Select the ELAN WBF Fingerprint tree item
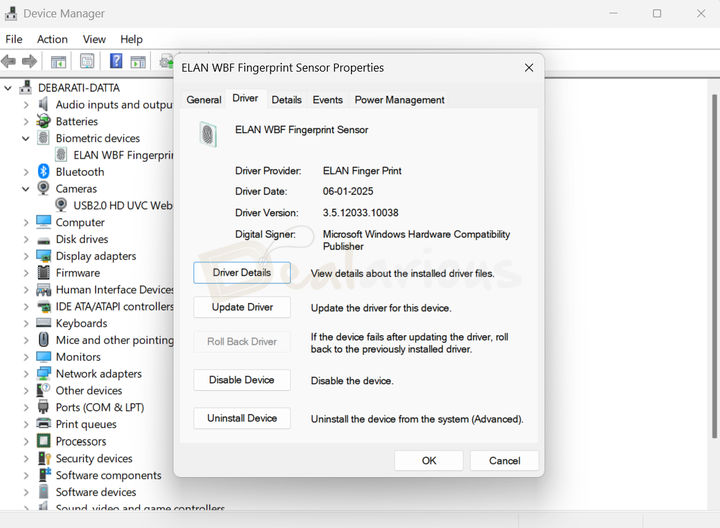This screenshot has width=720, height=528. point(114,155)
